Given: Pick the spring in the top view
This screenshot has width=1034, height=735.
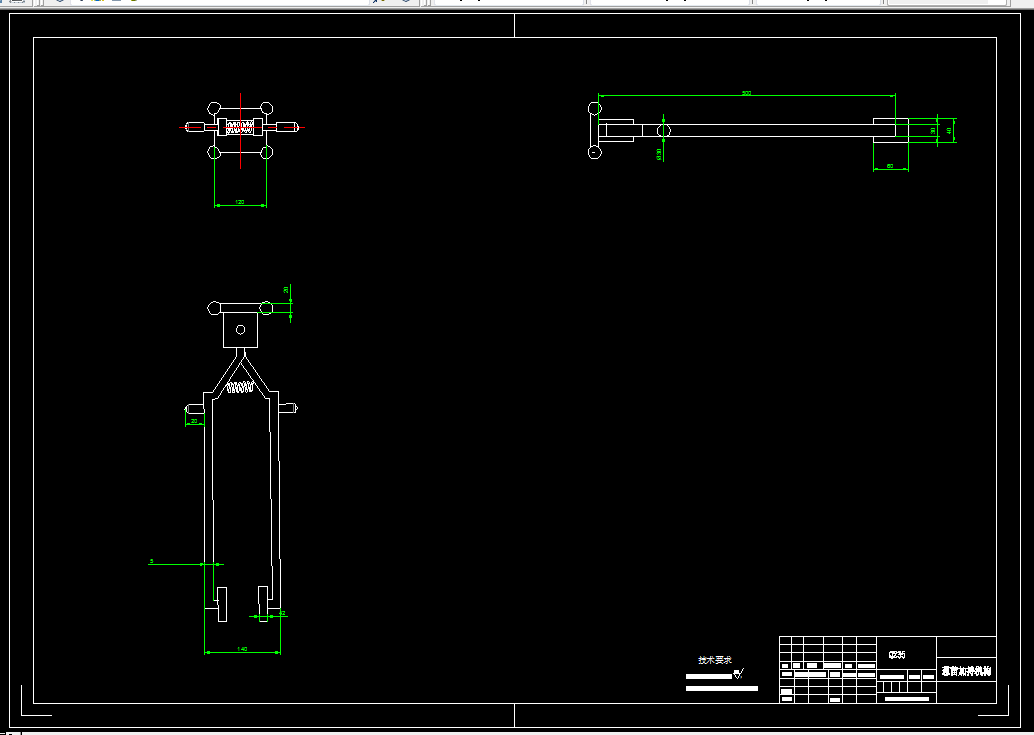Looking at the screenshot, I should click(240, 127).
